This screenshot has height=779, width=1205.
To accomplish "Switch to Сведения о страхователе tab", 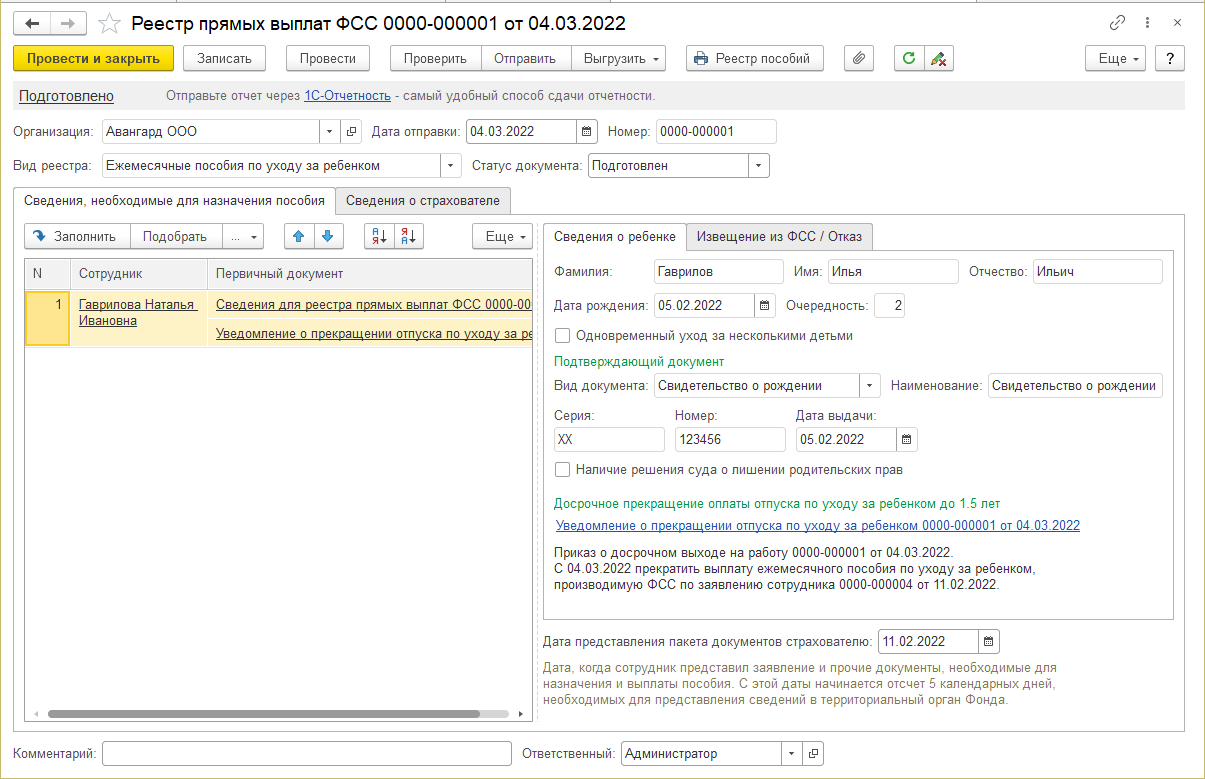I will coord(423,201).
